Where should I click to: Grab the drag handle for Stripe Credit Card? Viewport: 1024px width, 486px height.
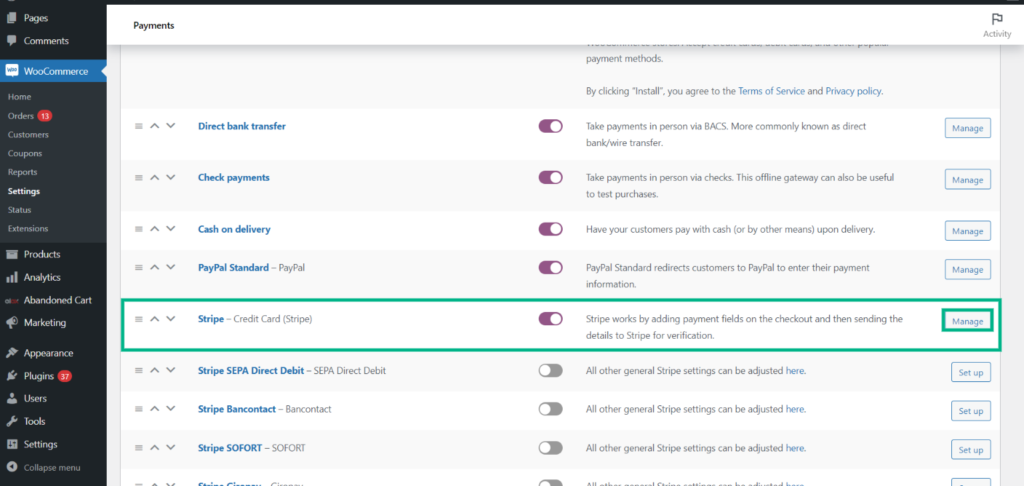pyautogui.click(x=138, y=319)
